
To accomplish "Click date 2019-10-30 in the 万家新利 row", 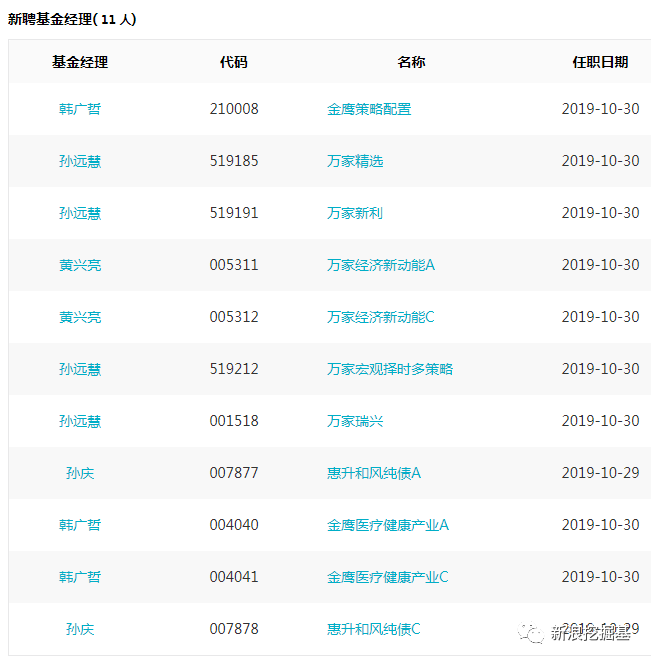I will click(600, 213).
